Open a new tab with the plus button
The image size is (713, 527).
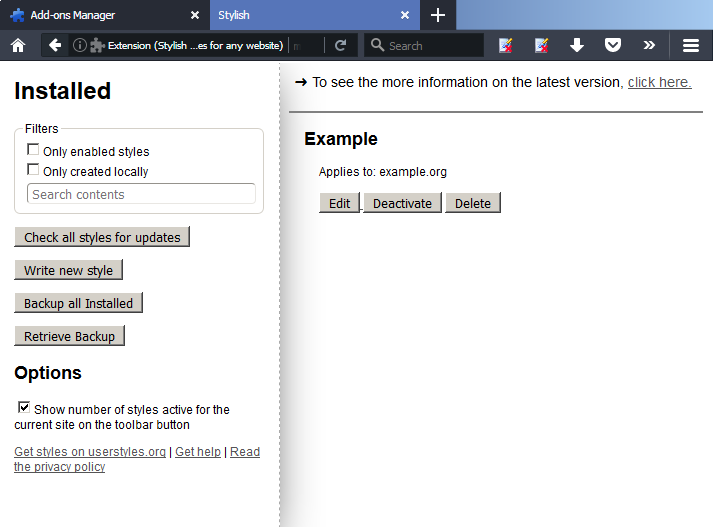437,15
